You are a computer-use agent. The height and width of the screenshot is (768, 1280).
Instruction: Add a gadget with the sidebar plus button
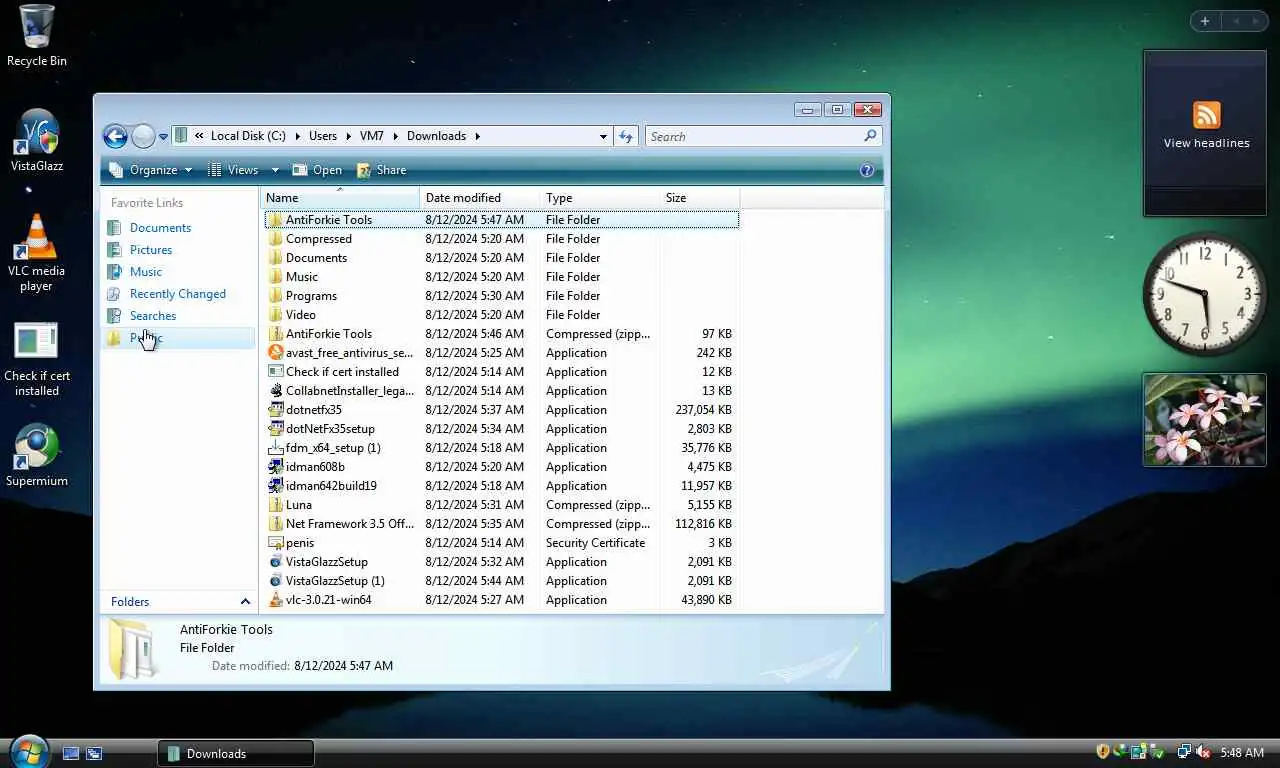click(1205, 21)
